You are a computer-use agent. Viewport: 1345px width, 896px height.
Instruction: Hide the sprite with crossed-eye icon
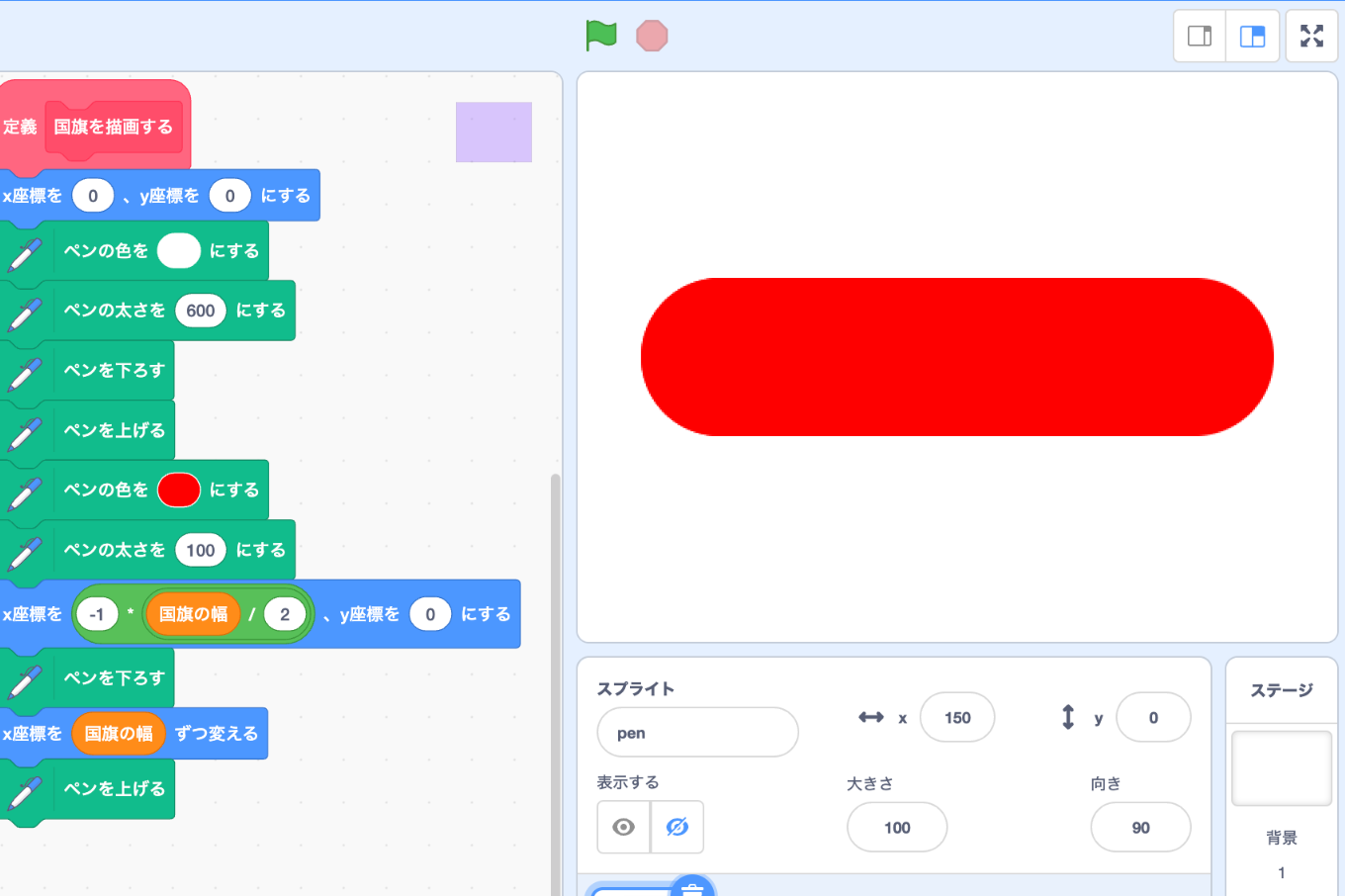click(677, 827)
